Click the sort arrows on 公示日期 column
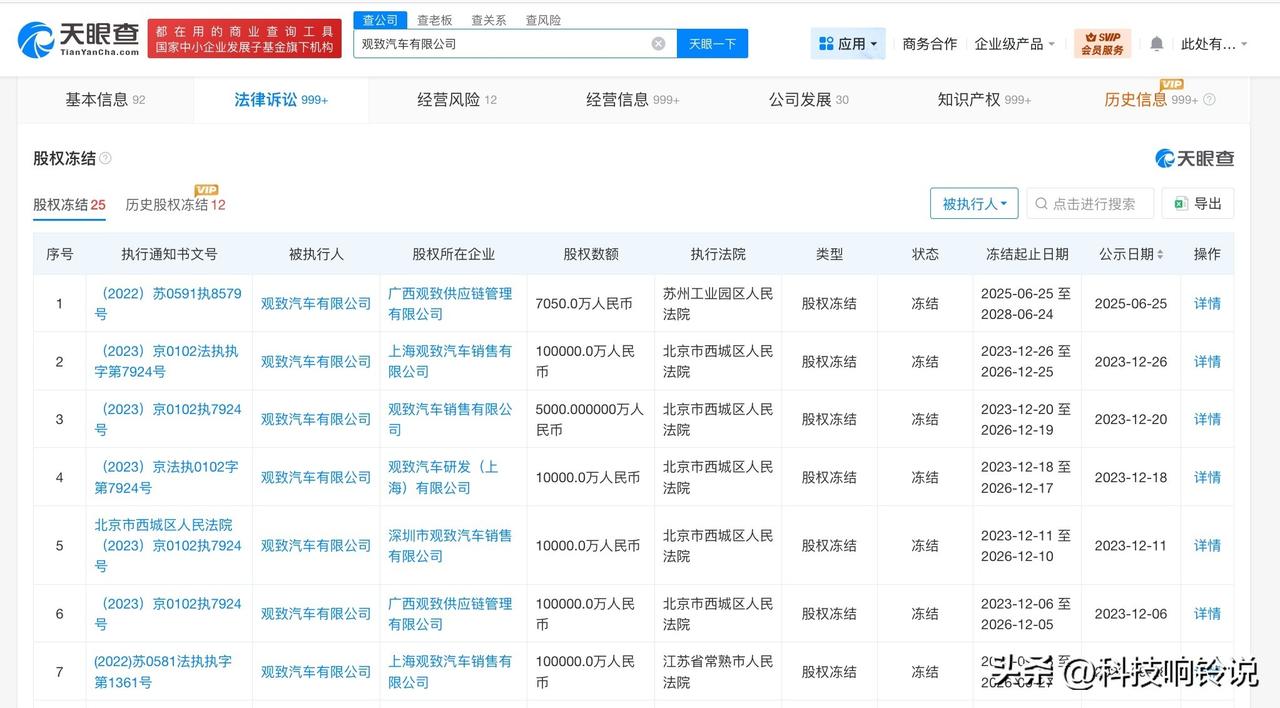The image size is (1280, 708). pyautogui.click(x=1160, y=255)
